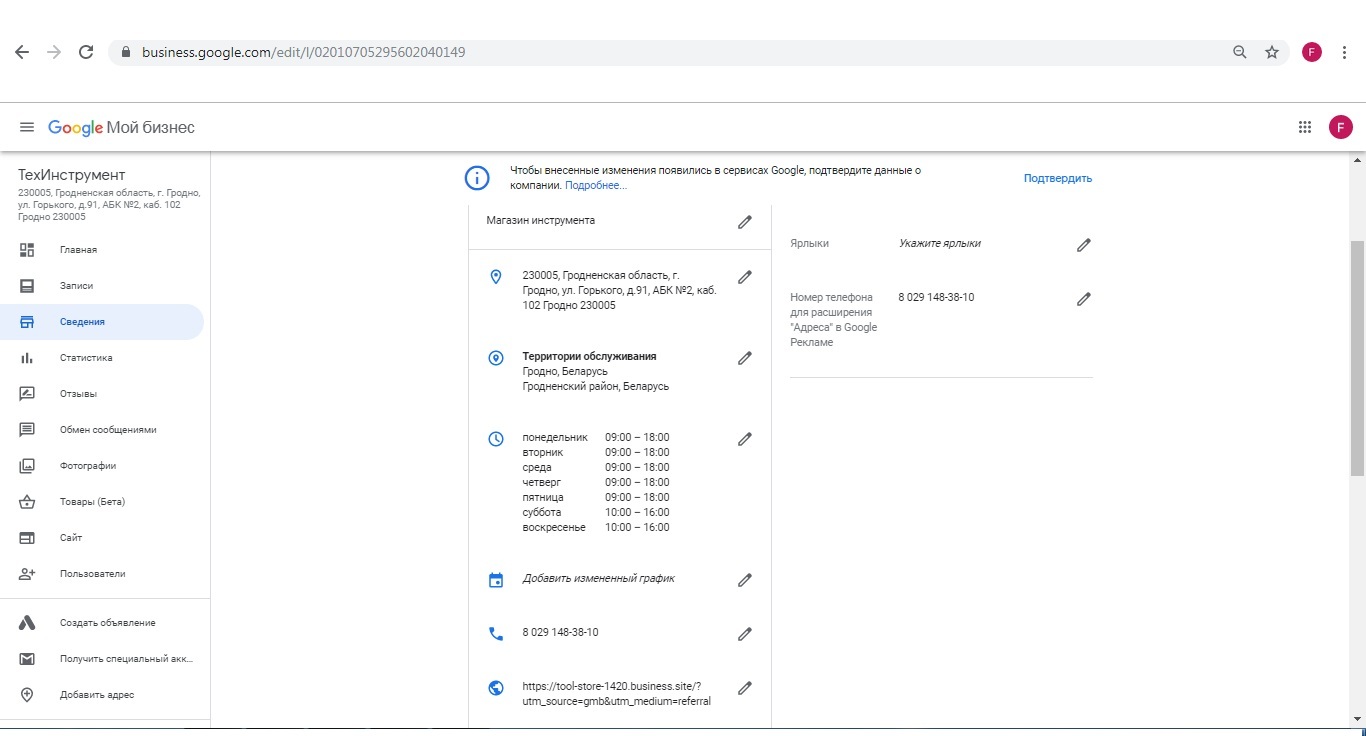Open Создать объявление in sidebar
This screenshot has height=736, width=1366.
tap(102, 623)
